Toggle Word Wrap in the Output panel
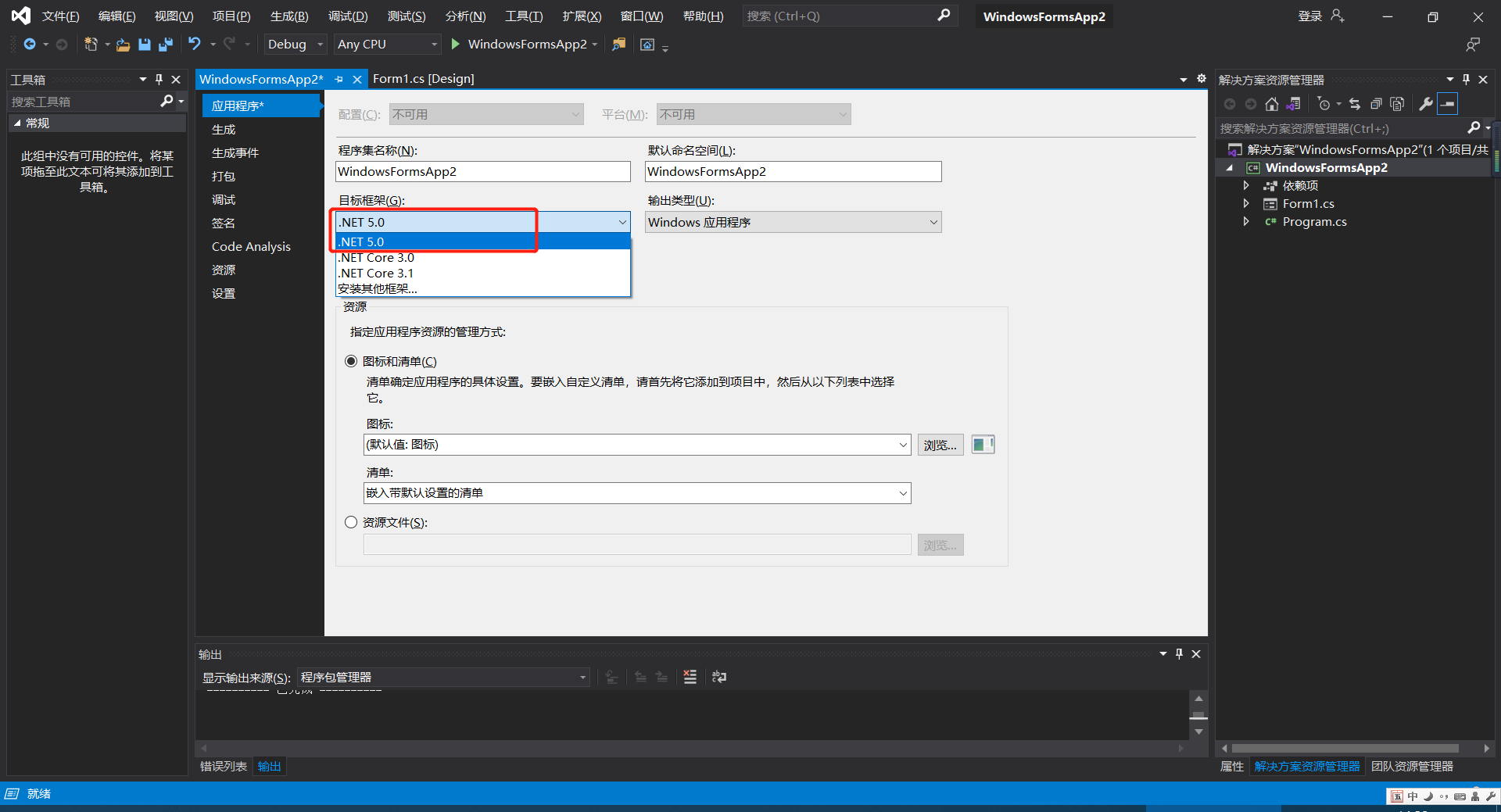The height and width of the screenshot is (812, 1501). pyautogui.click(x=718, y=677)
